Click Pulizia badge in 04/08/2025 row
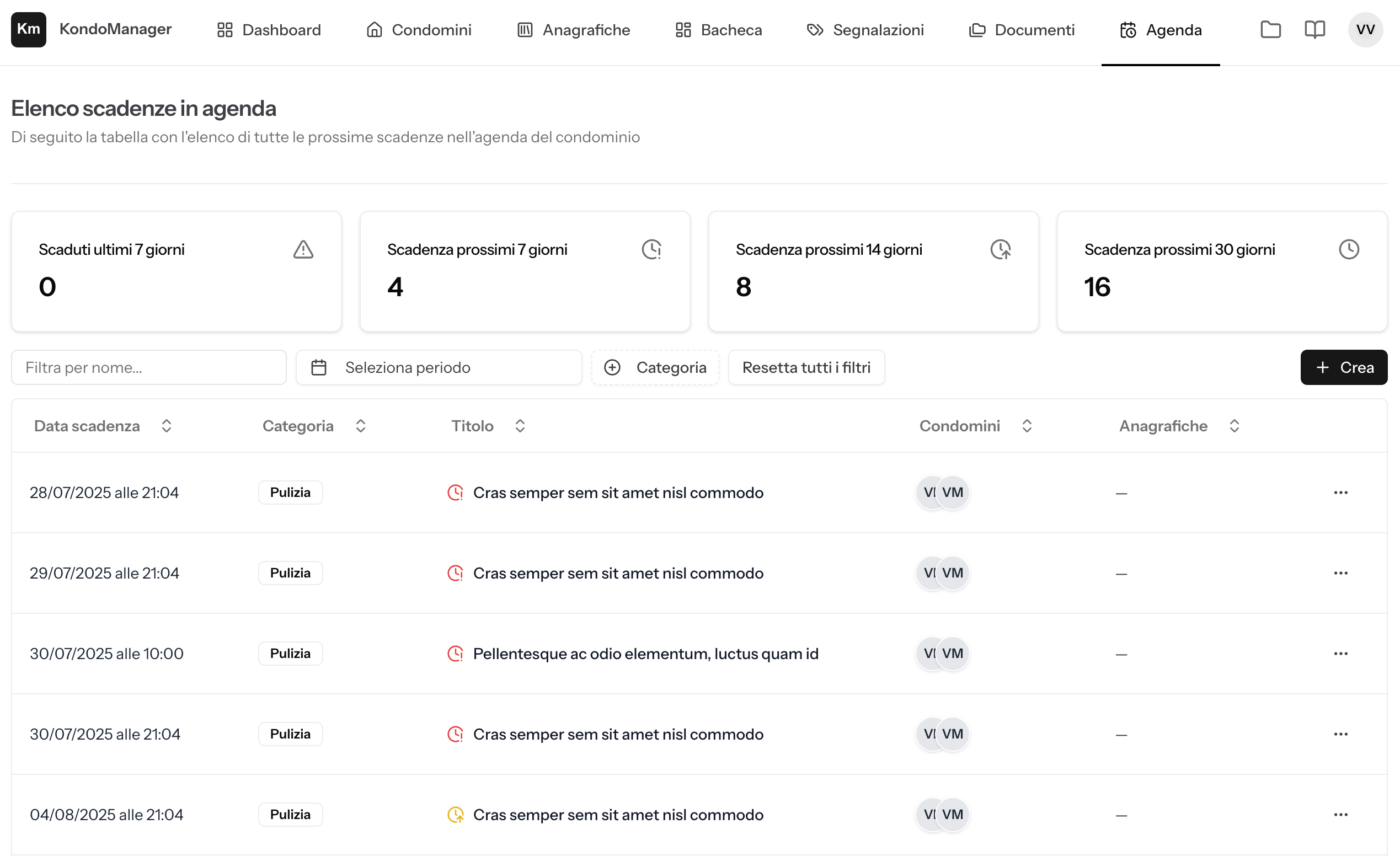Image resolution: width=1400 pixels, height=856 pixels. (x=290, y=815)
